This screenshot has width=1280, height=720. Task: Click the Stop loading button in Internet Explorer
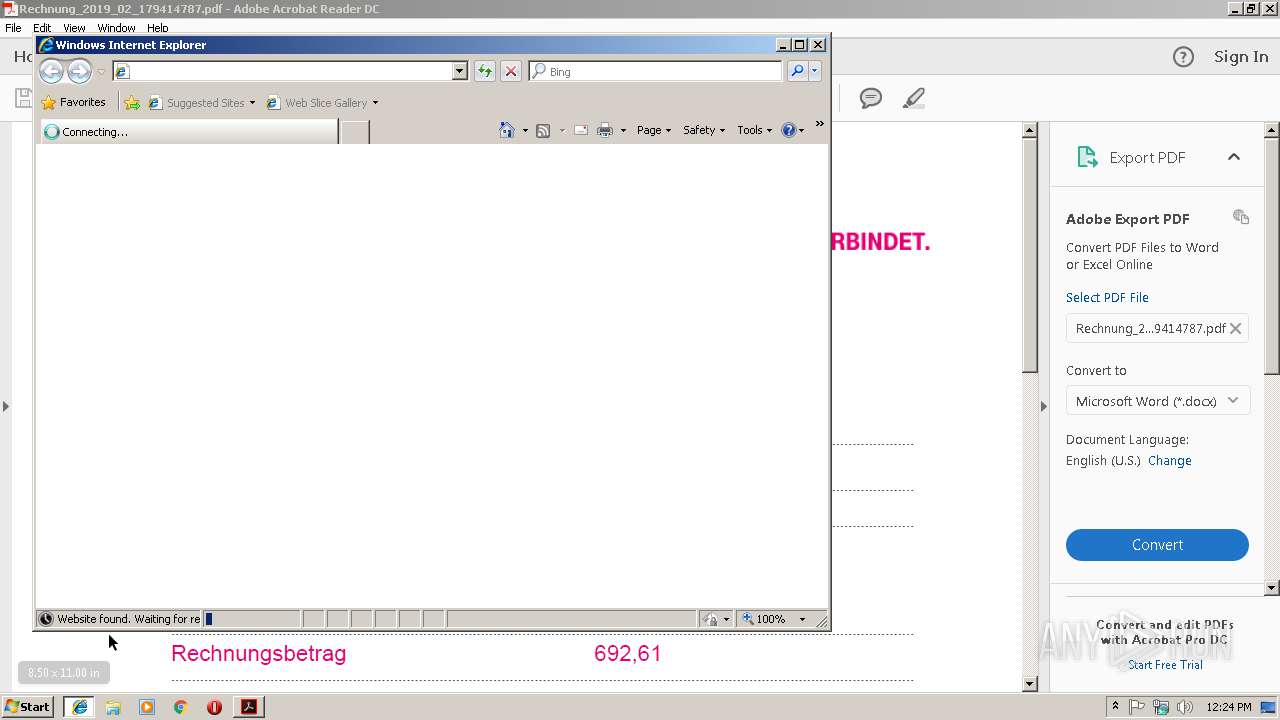click(511, 71)
